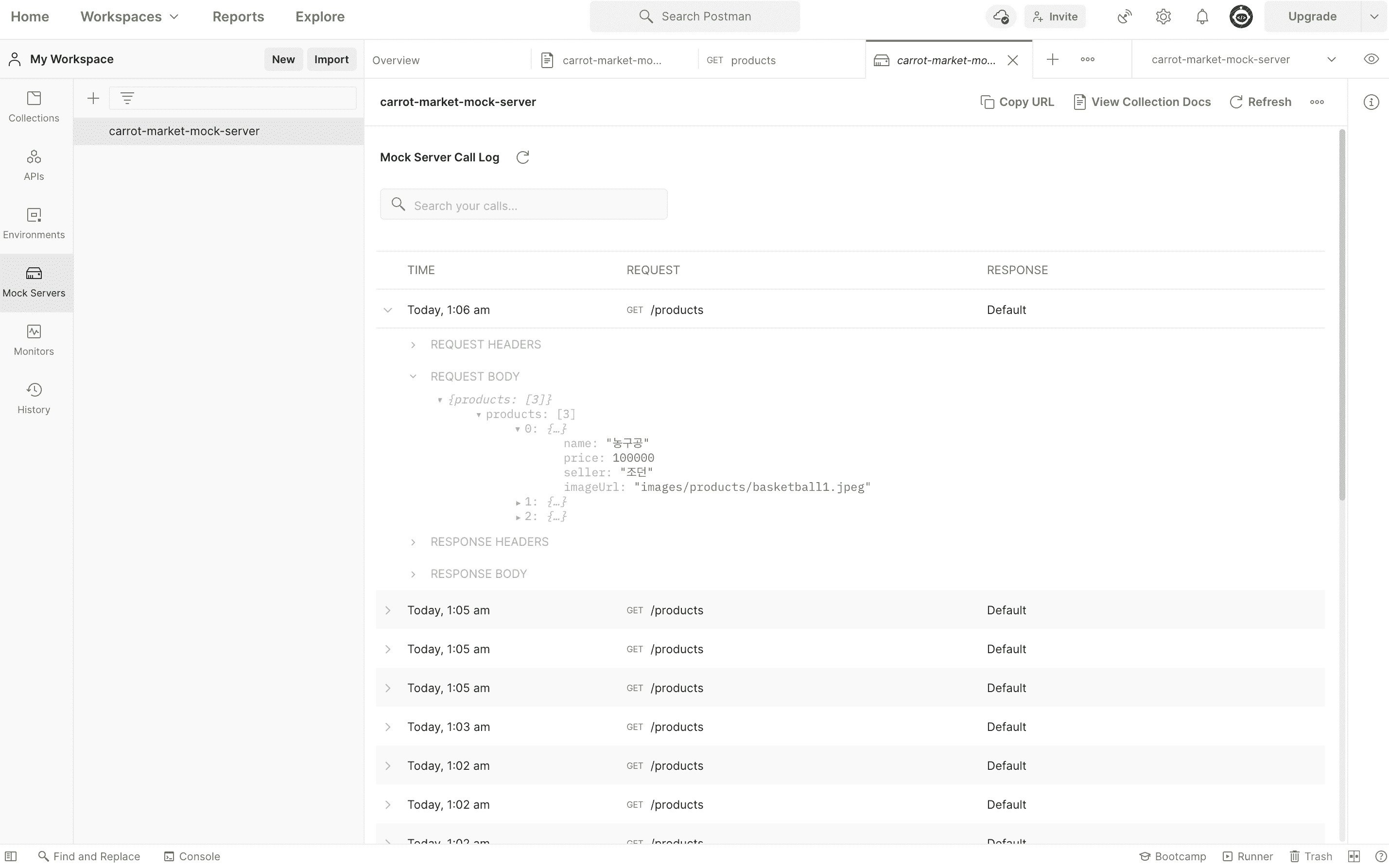Collapse the 1:06 am call log row
Image resolution: width=1389 pixels, height=868 pixels.
[x=388, y=310]
